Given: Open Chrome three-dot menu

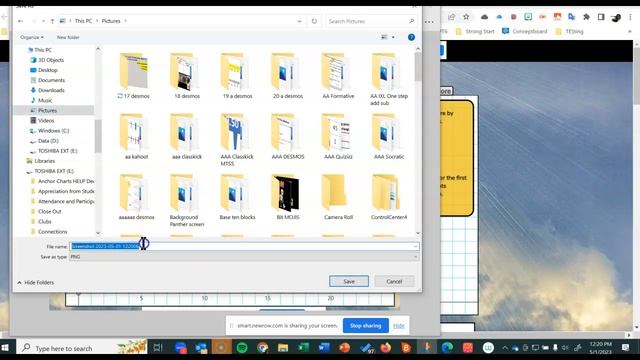Looking at the screenshot, I should [630, 17].
